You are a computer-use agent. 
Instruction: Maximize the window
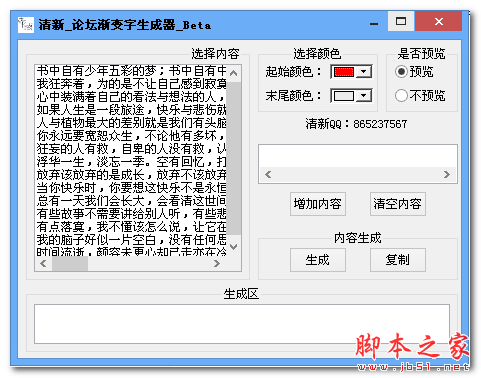401,21
